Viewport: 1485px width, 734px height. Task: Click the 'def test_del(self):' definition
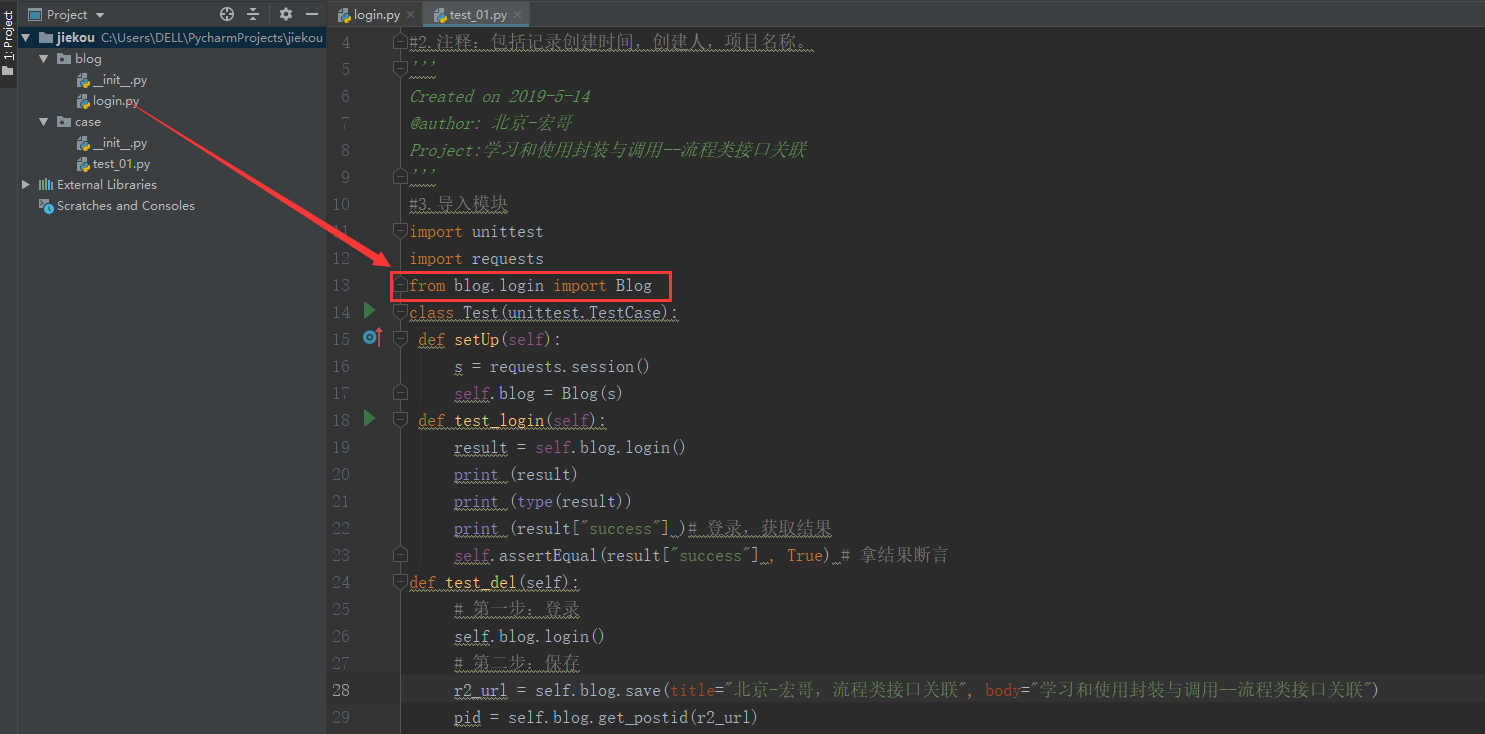[x=494, y=582]
